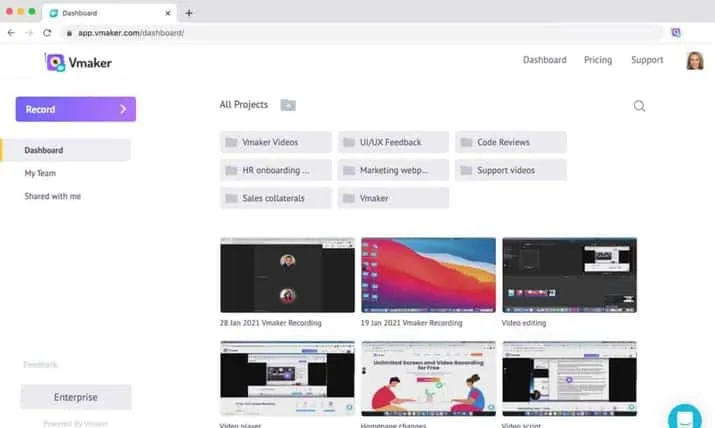Click the lock icon in the address bar
The width and height of the screenshot is (715, 428).
(69, 33)
